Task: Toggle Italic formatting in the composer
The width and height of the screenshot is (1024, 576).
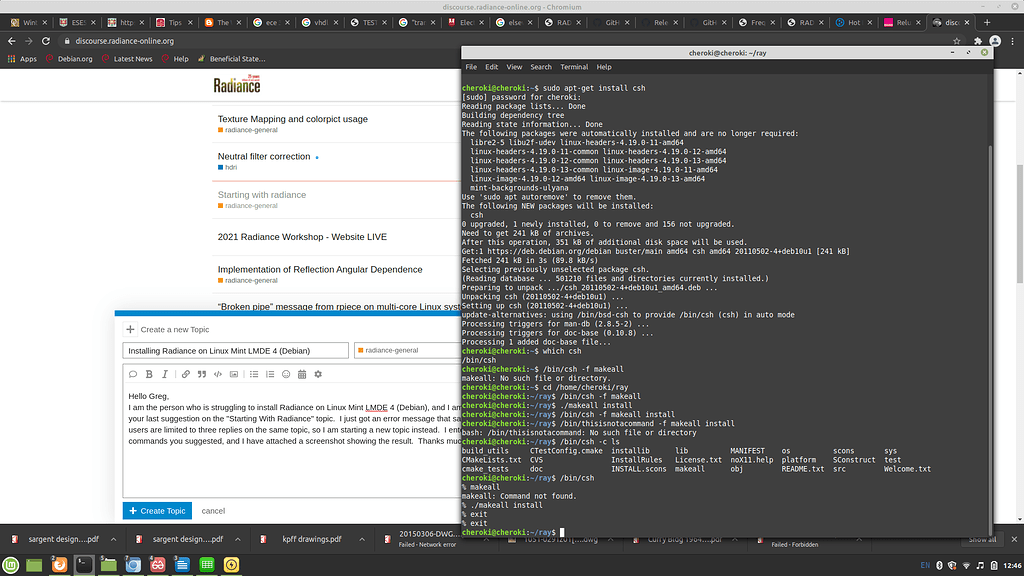Action: pos(164,373)
